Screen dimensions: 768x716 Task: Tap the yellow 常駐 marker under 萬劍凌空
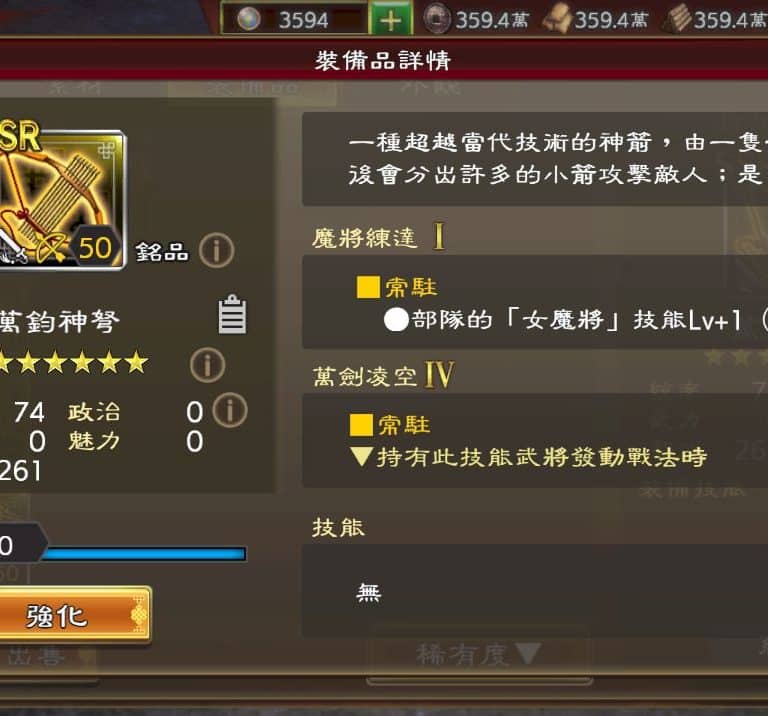(361, 425)
